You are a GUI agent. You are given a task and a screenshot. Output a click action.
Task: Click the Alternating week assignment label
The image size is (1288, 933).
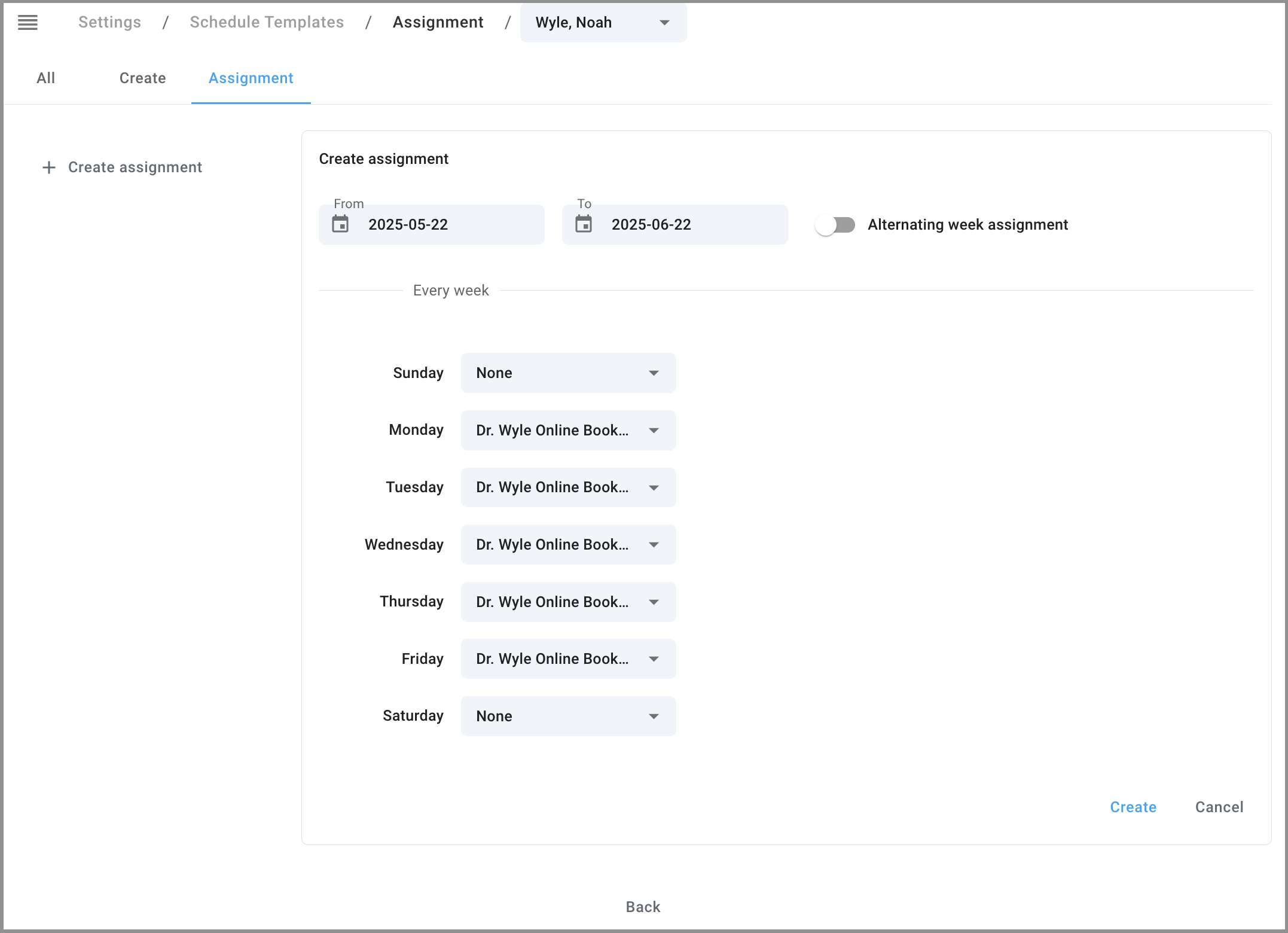[967, 225]
